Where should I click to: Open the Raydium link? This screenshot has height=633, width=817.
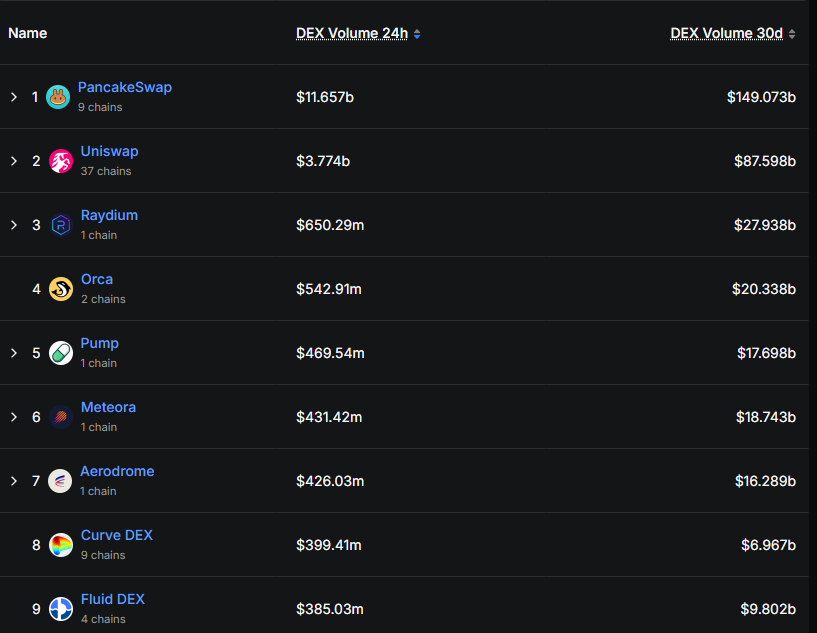point(109,215)
